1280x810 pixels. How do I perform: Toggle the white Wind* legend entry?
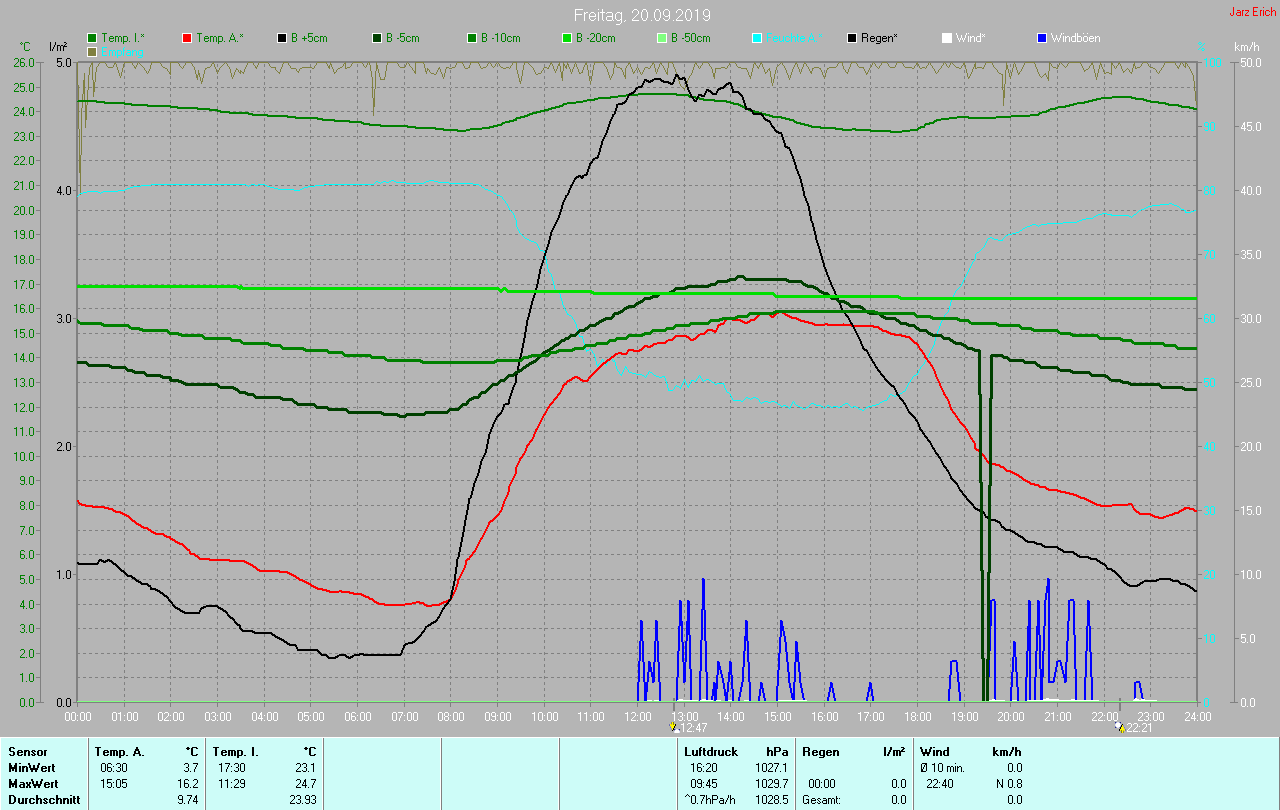click(x=946, y=38)
